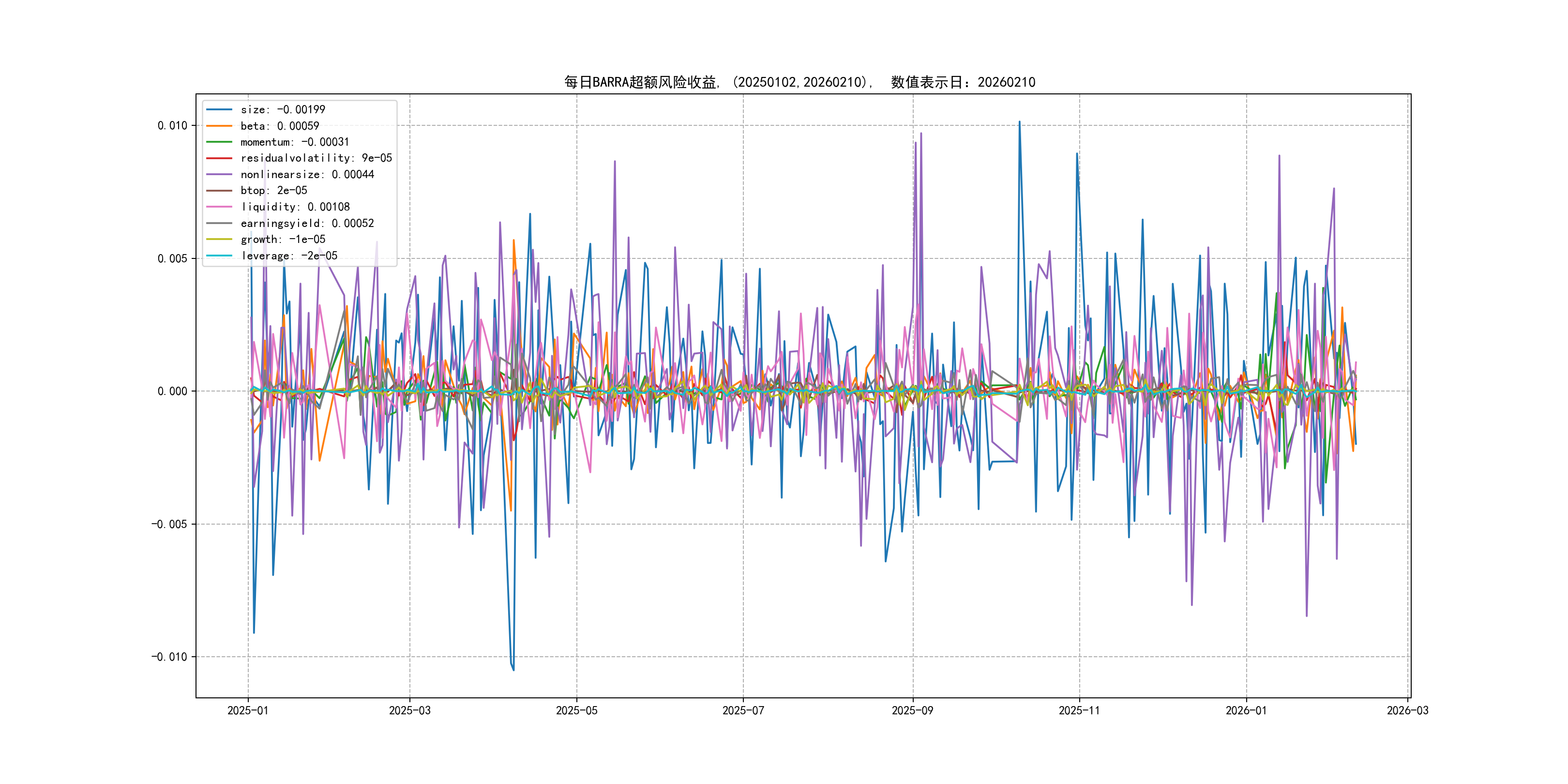The height and width of the screenshot is (784, 1568).
Task: Click the 2026-03 x-axis tick label
Action: [x=1407, y=710]
